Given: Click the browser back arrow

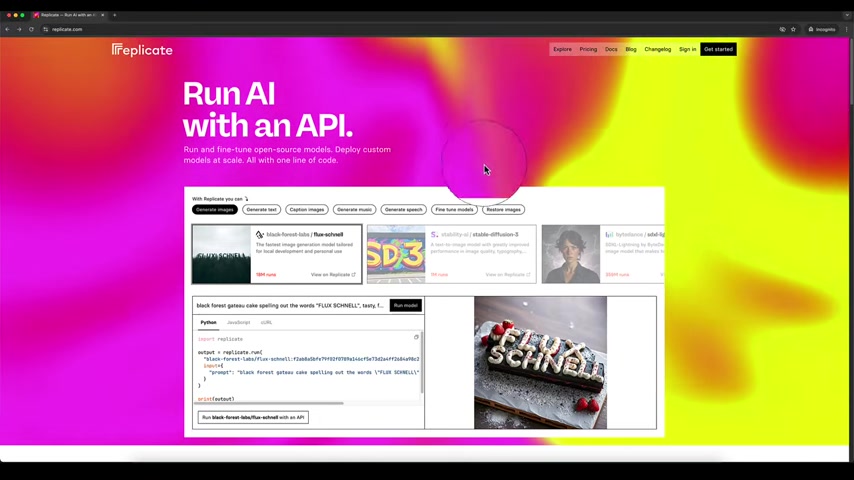Looking at the screenshot, I should [7, 29].
